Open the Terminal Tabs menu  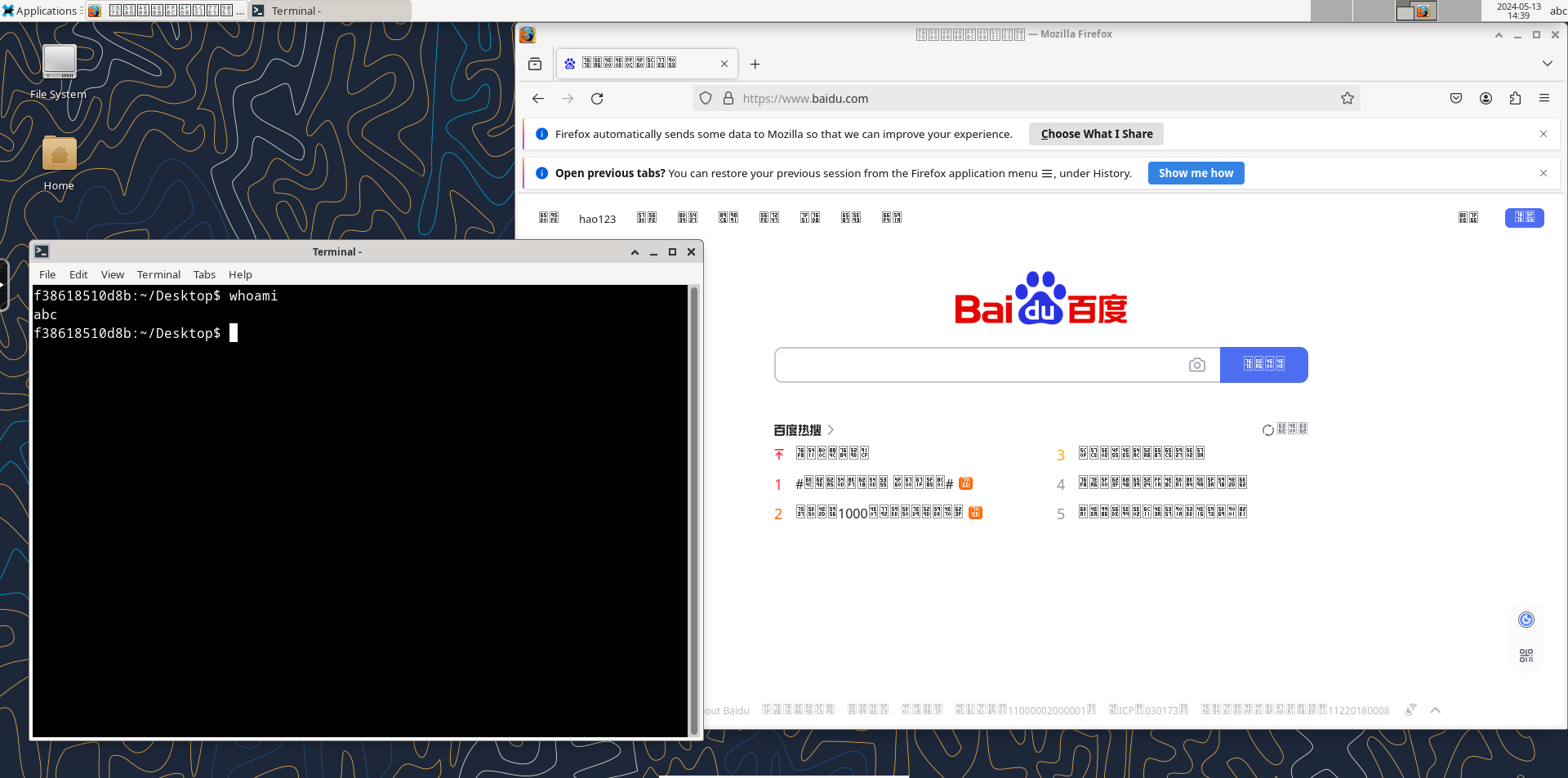tap(204, 275)
